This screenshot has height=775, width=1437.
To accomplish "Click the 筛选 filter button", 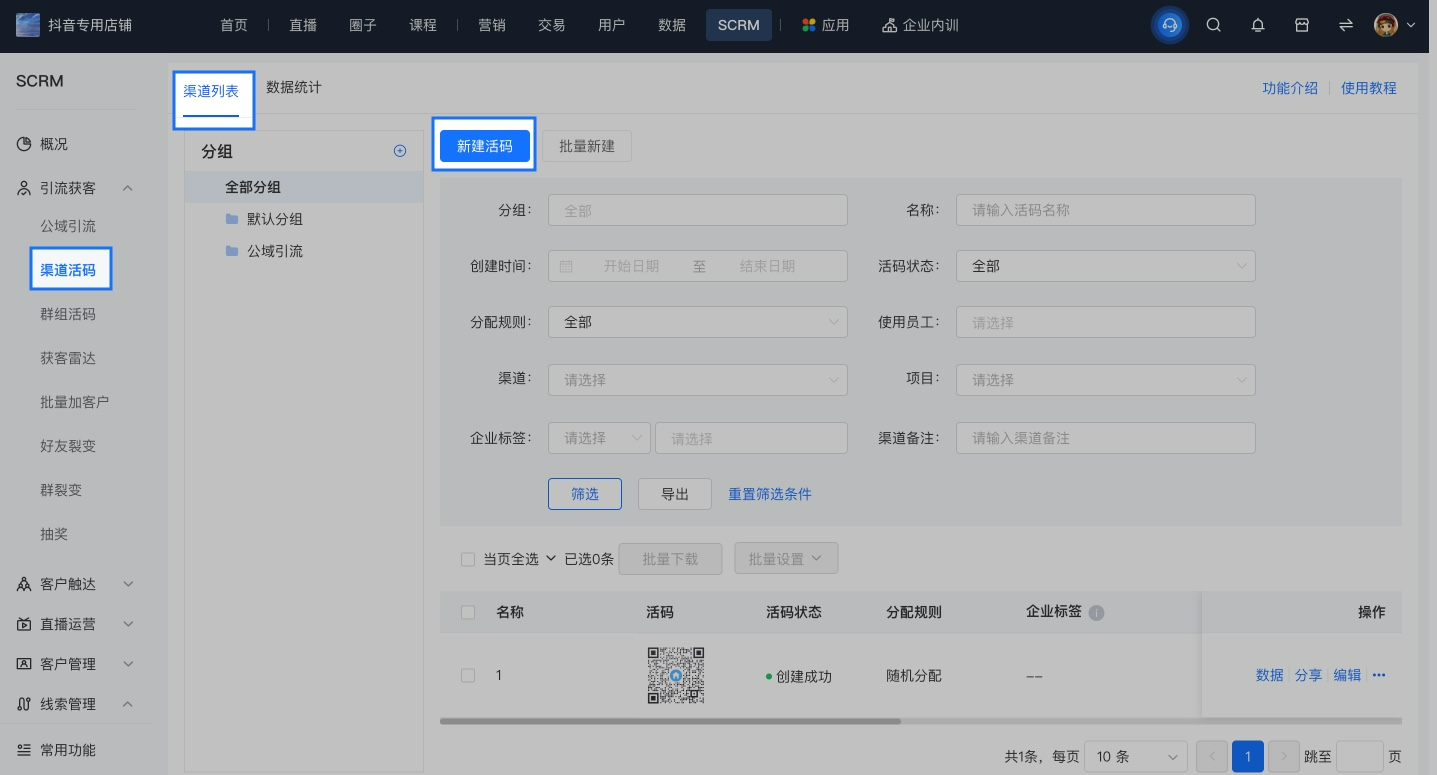I will pos(585,494).
